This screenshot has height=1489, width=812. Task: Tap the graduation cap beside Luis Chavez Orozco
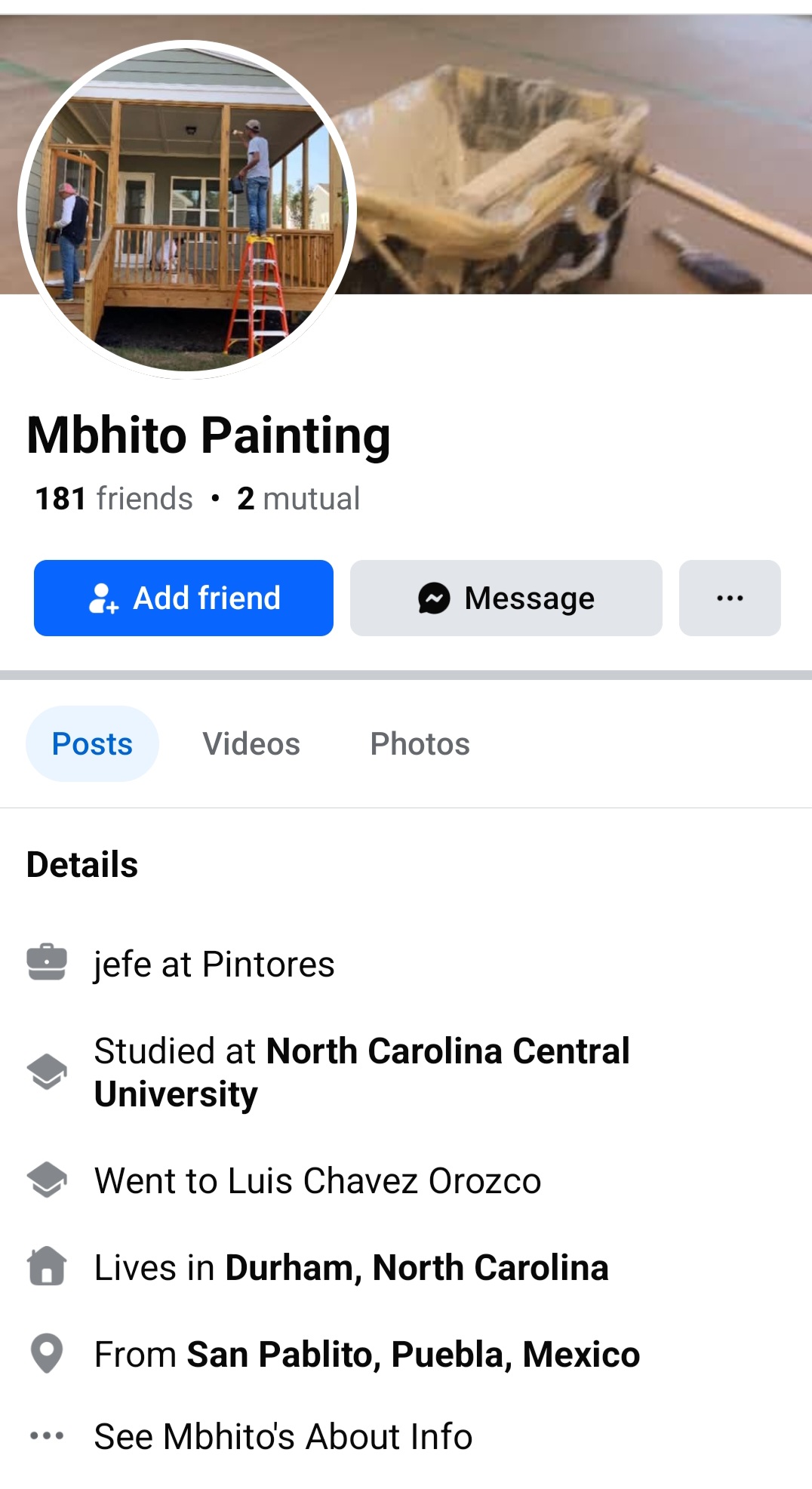point(47,1180)
